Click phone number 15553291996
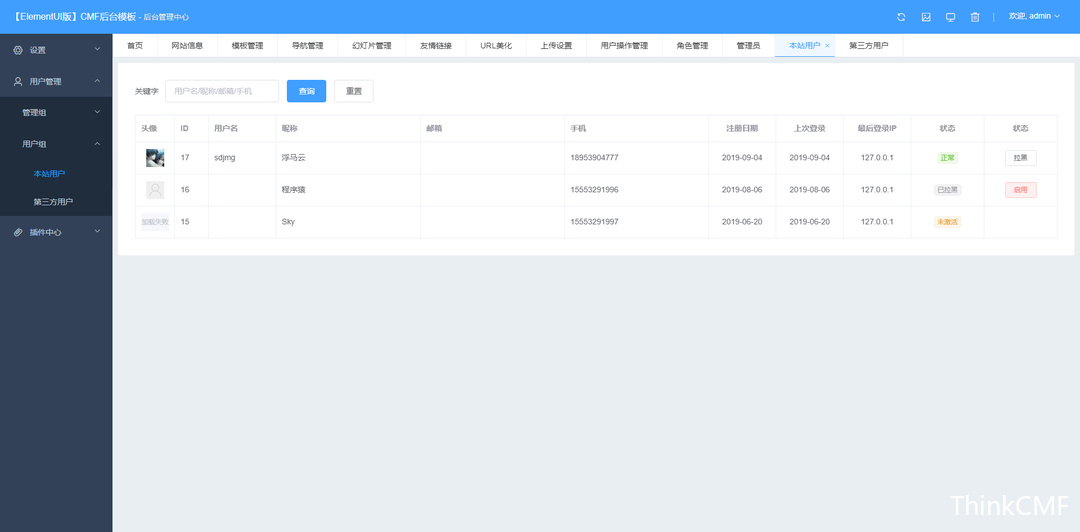 tap(594, 190)
